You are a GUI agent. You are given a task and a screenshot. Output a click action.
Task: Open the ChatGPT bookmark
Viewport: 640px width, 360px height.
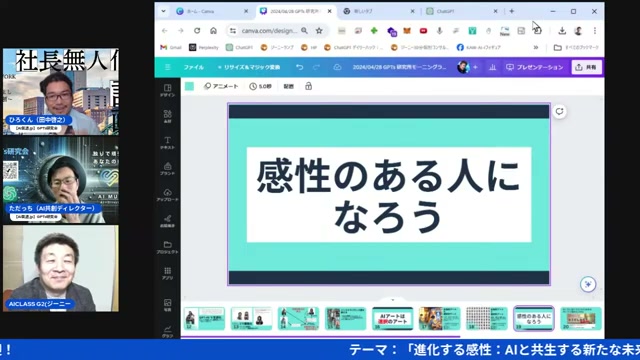pyautogui.click(x=240, y=47)
